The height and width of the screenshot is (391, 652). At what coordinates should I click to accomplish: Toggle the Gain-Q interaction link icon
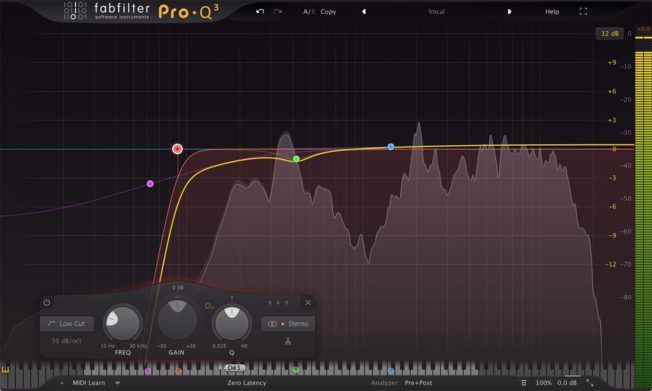click(x=209, y=306)
